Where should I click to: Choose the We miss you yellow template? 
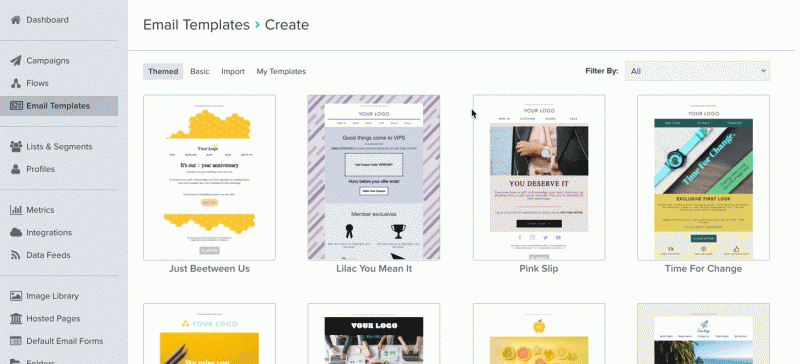tap(209, 333)
